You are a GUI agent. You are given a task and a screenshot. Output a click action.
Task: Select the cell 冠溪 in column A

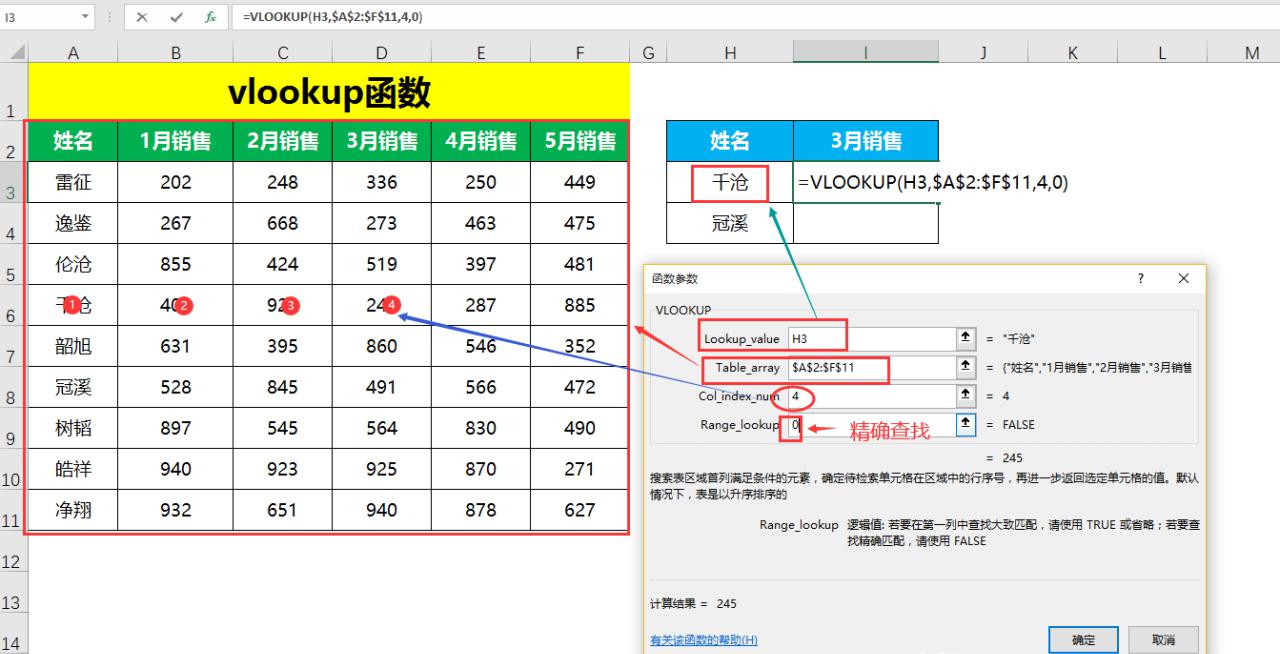tap(73, 388)
